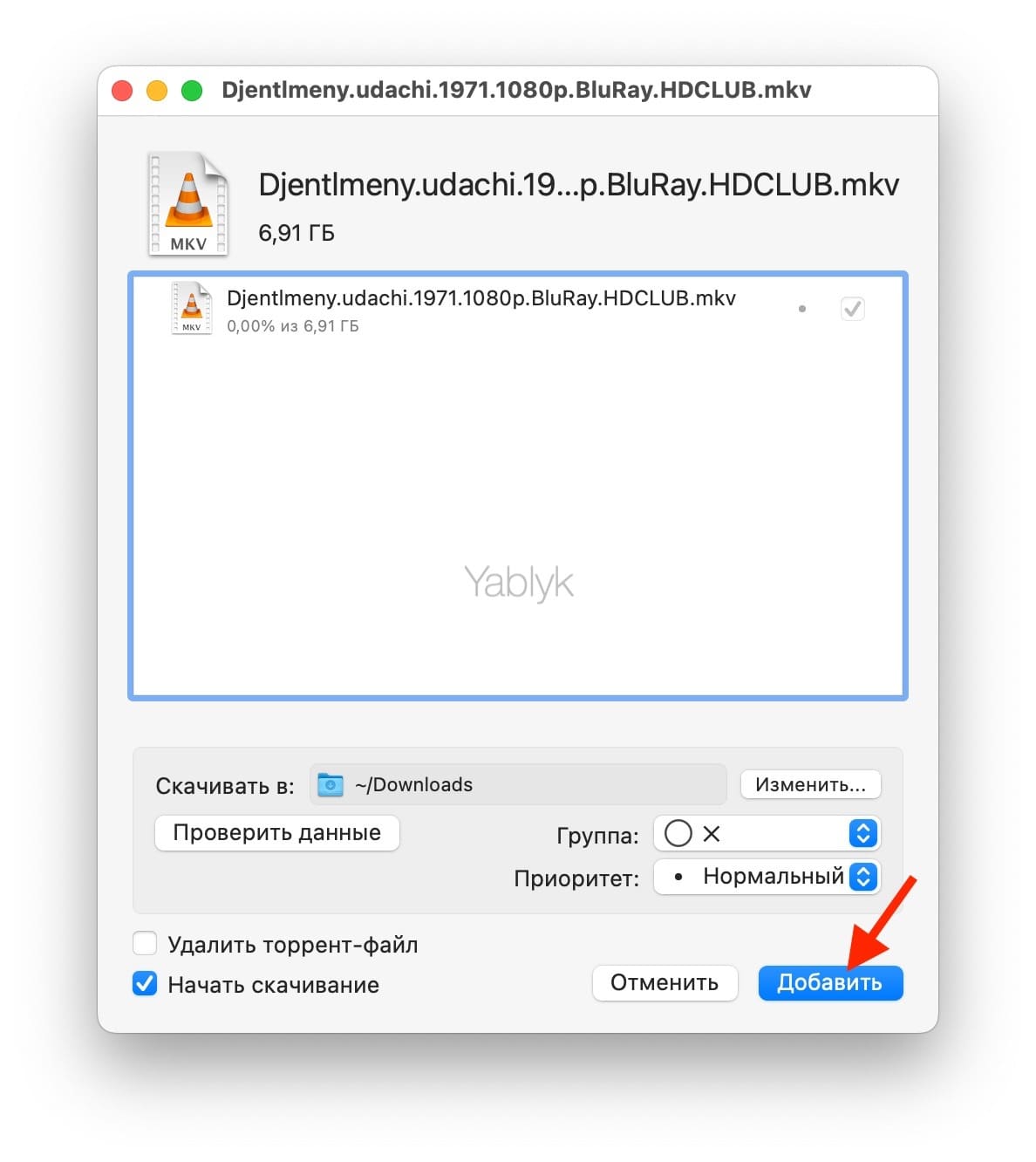Click the blue Downloads folder icon

[330, 784]
